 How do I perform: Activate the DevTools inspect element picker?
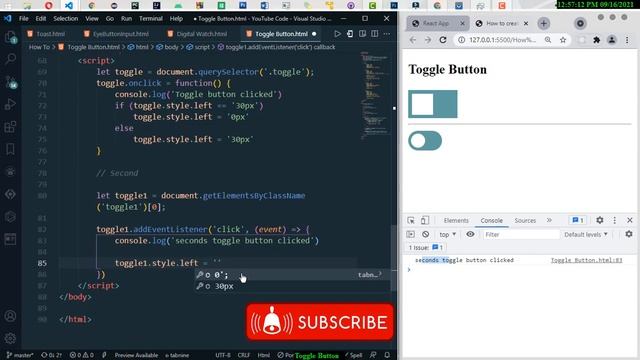(411, 220)
